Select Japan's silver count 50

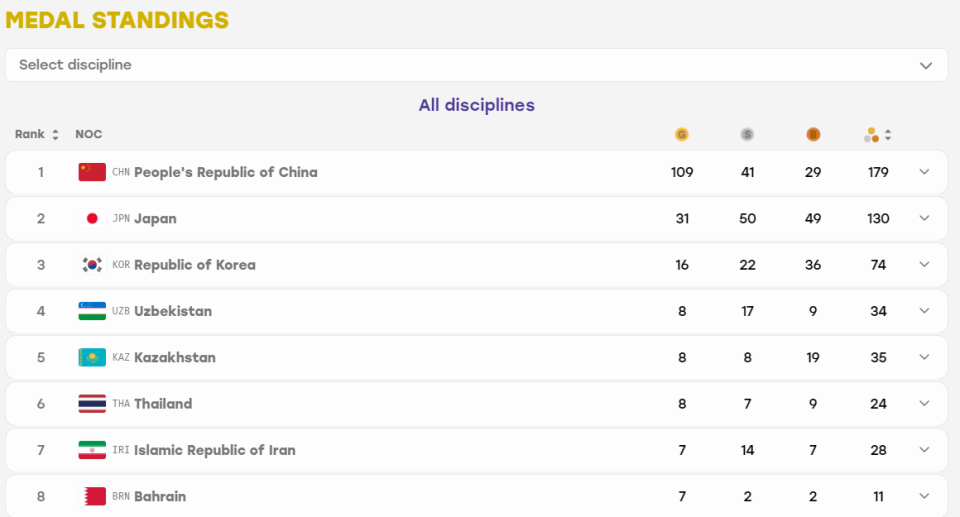pos(747,219)
